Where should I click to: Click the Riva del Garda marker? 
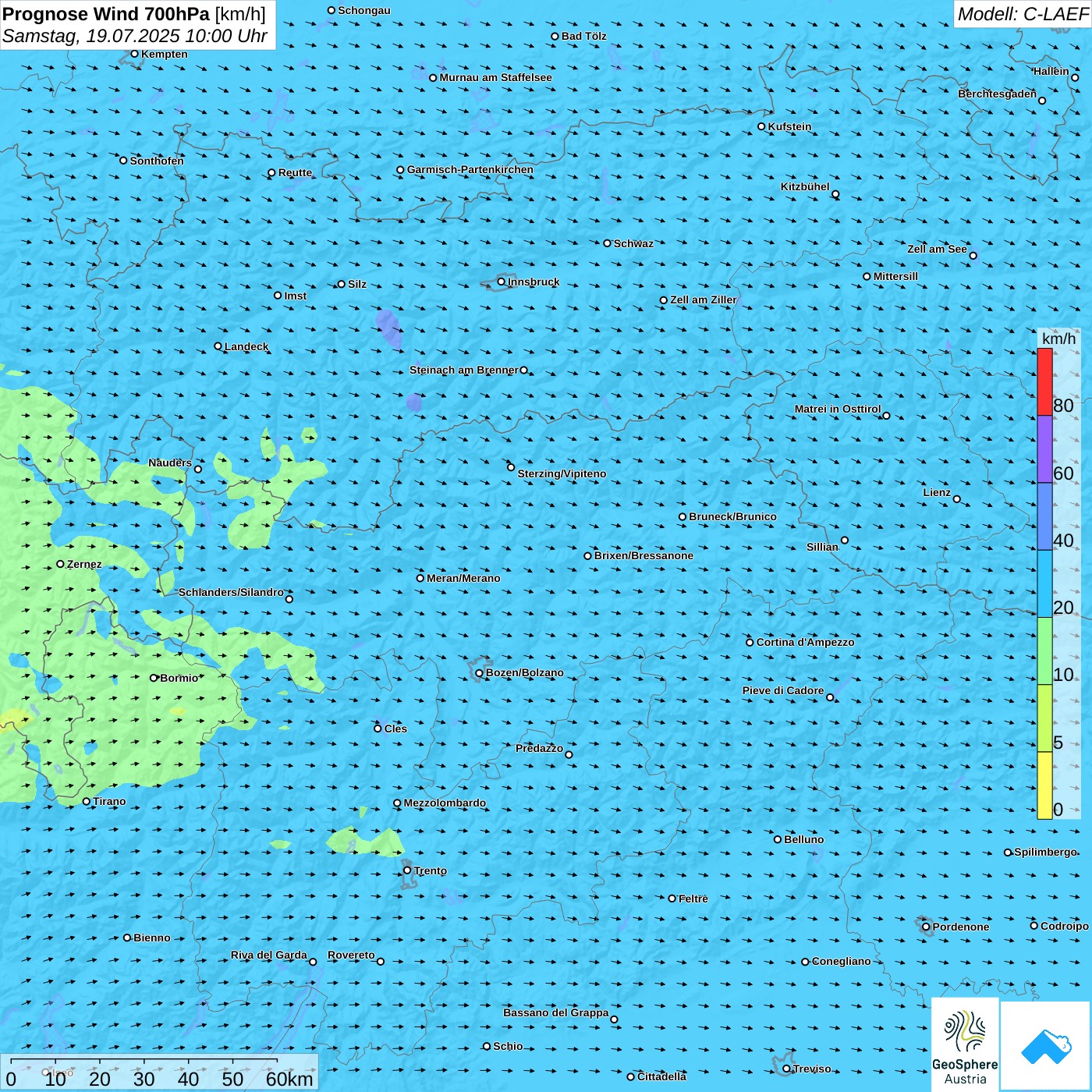tap(314, 962)
